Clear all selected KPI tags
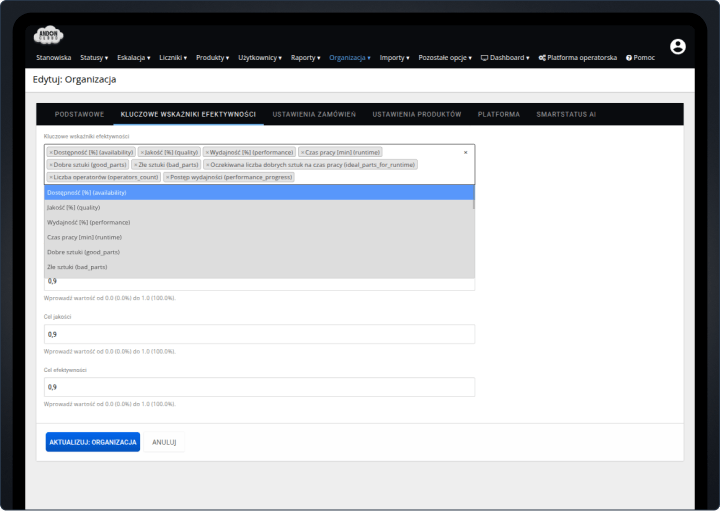Image resolution: width=720 pixels, height=511 pixels. coord(465,152)
